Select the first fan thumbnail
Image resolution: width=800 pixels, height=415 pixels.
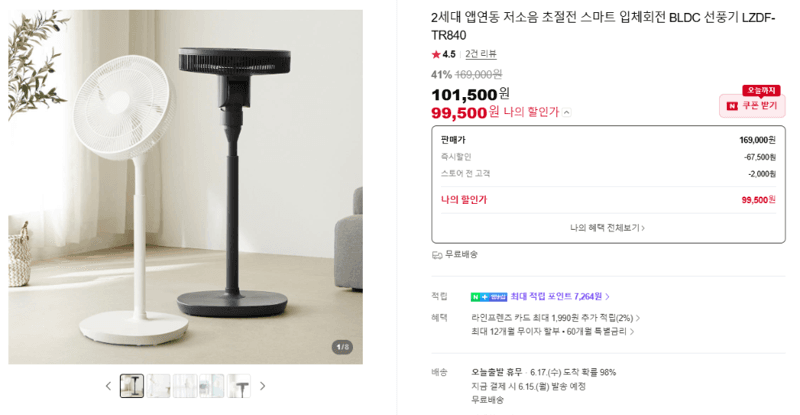click(x=132, y=386)
